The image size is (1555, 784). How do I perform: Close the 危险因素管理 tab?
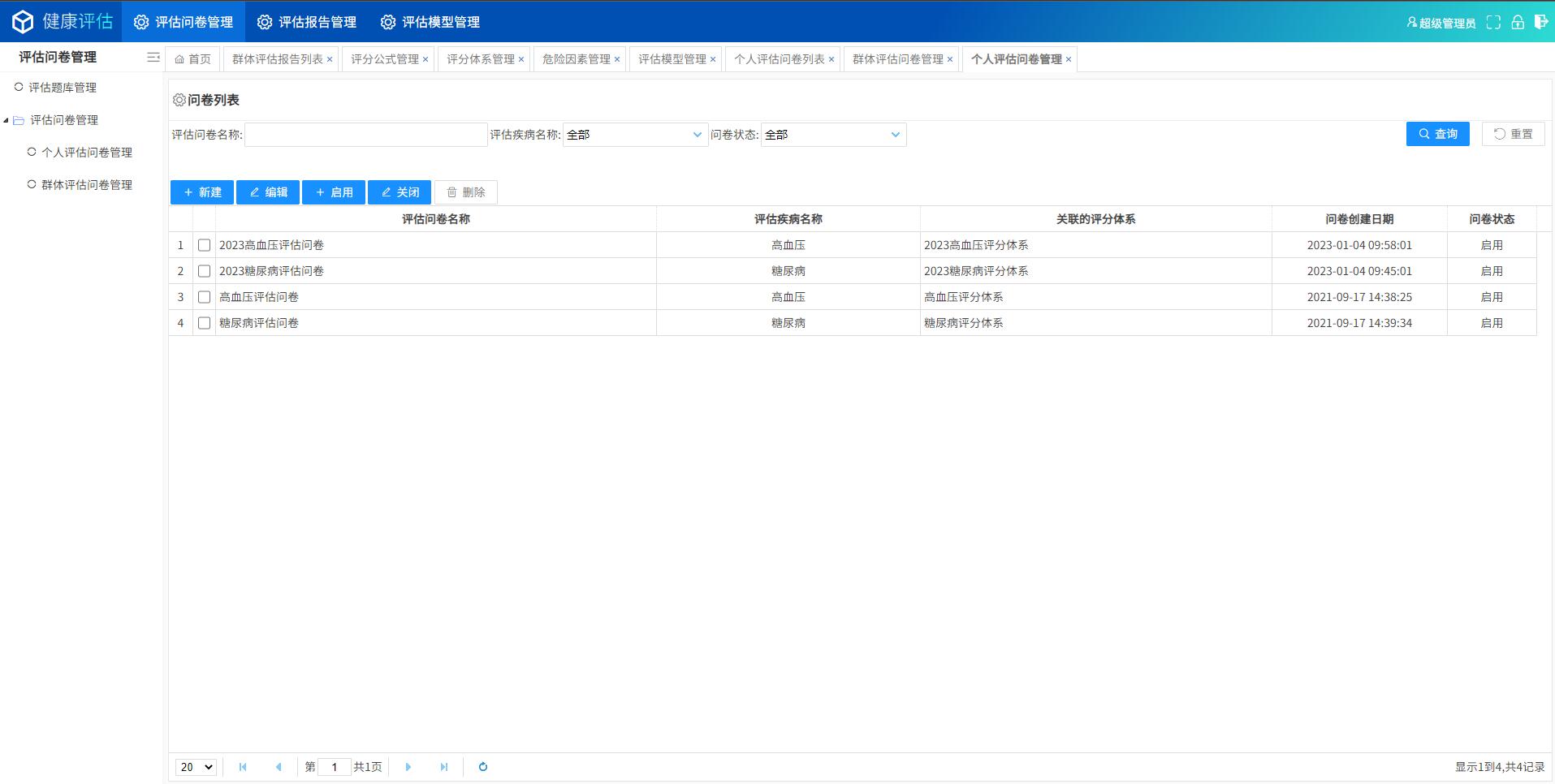(x=617, y=59)
